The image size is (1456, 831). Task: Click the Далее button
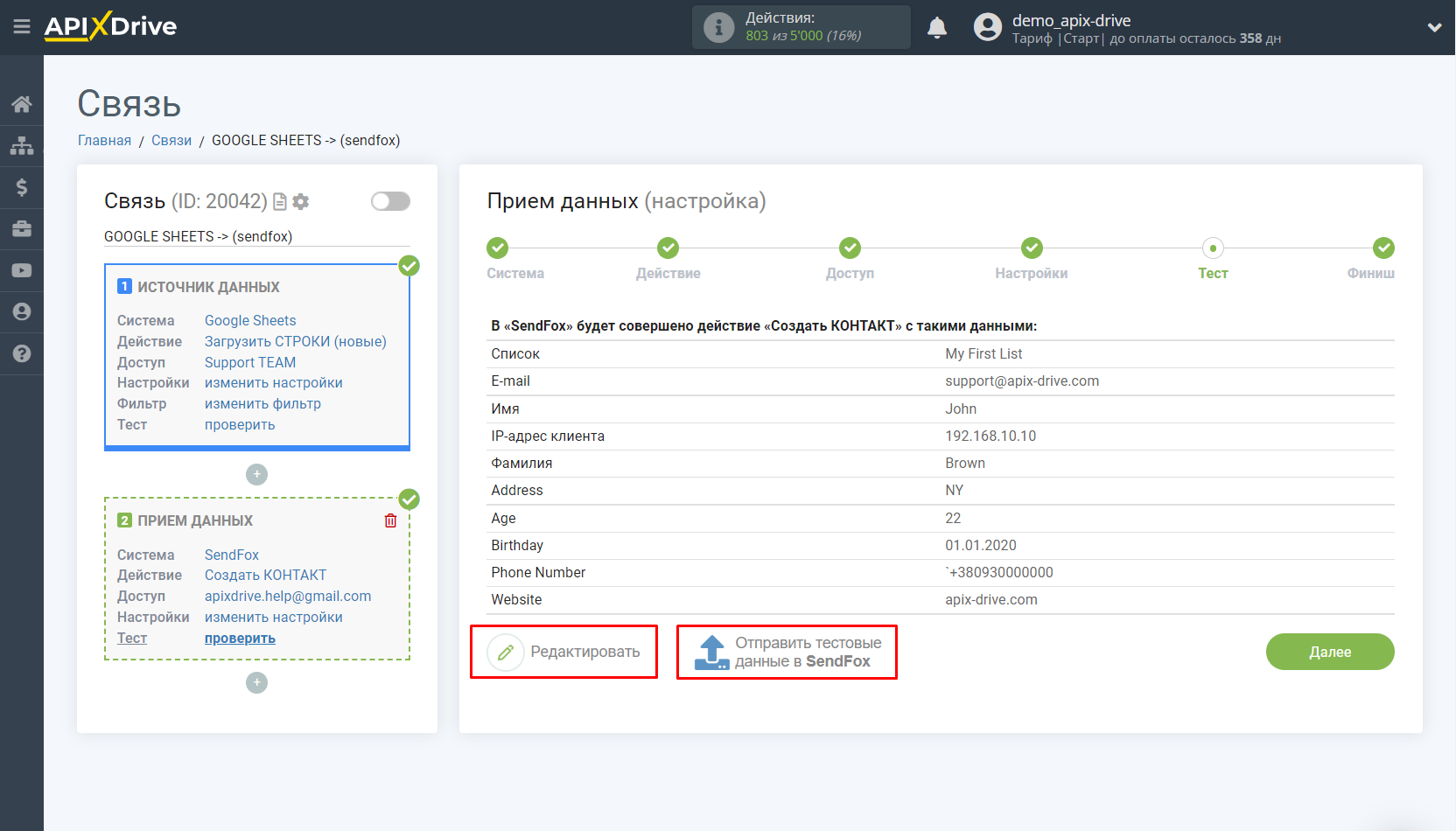1330,652
